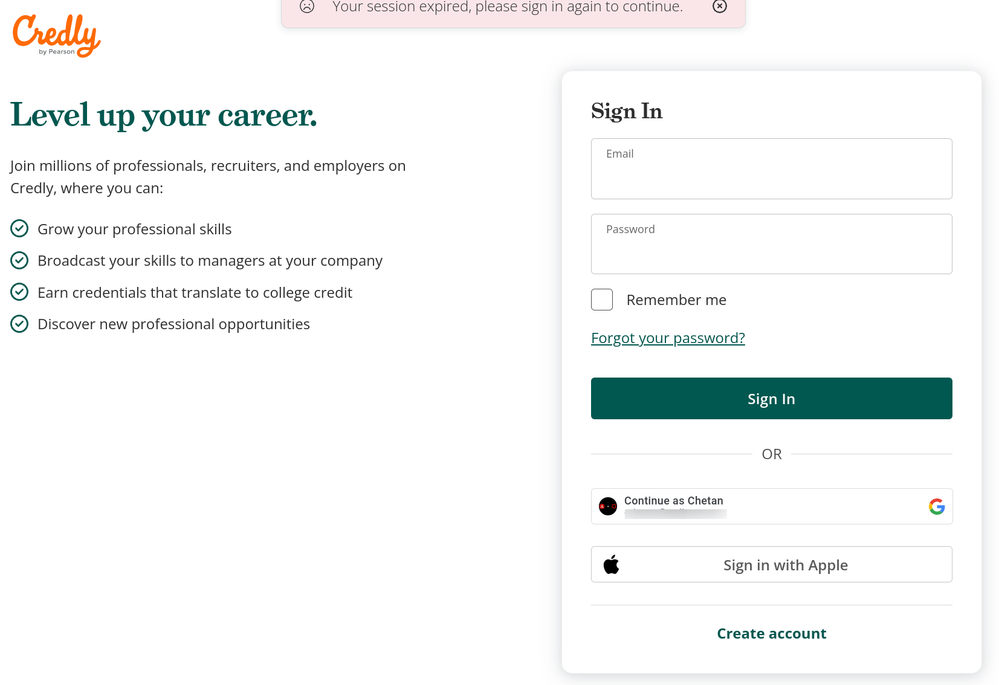Click checkmark icon beside Earn credentials

point(19,292)
